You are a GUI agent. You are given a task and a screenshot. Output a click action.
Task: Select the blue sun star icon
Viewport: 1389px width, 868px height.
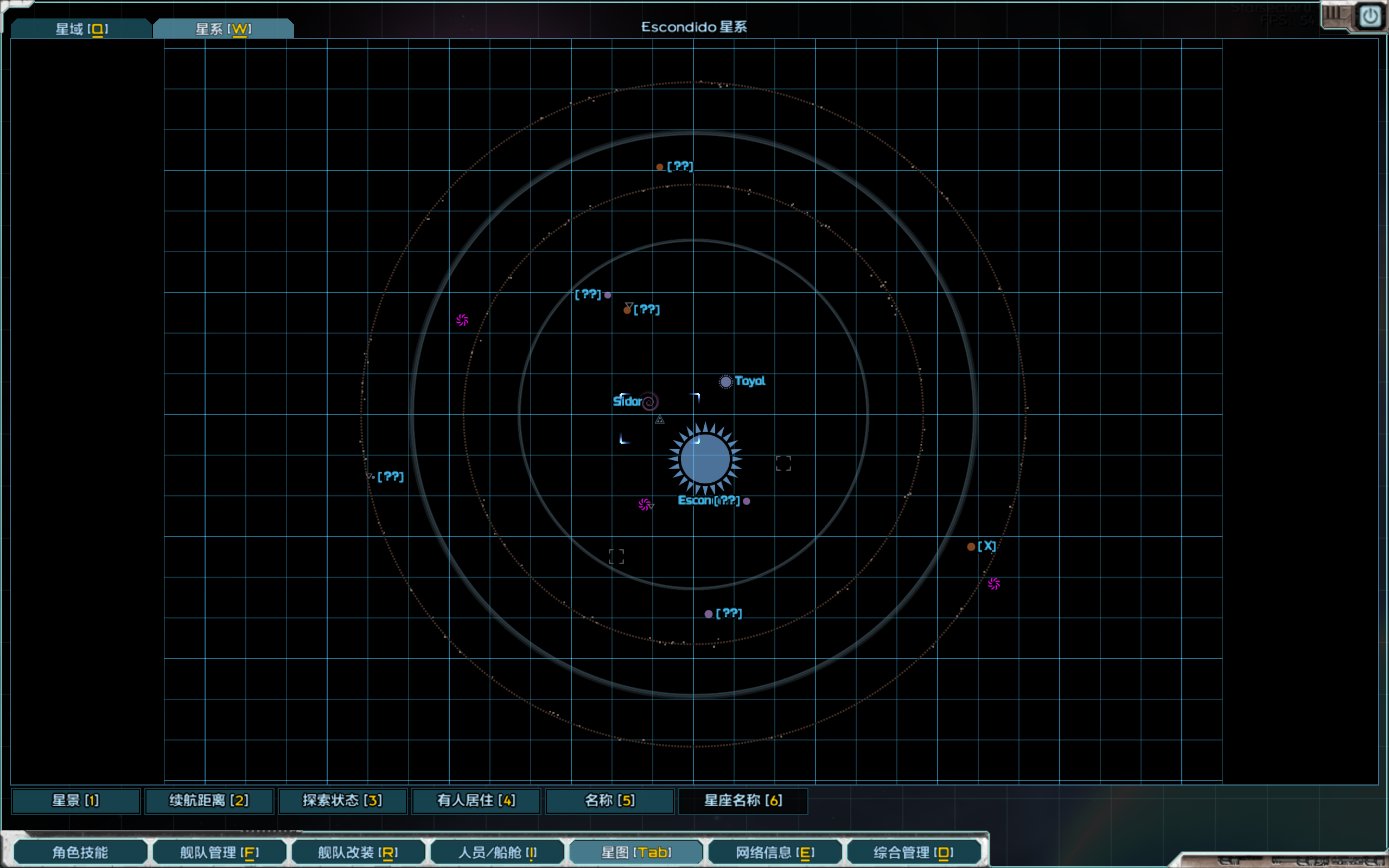tap(705, 459)
